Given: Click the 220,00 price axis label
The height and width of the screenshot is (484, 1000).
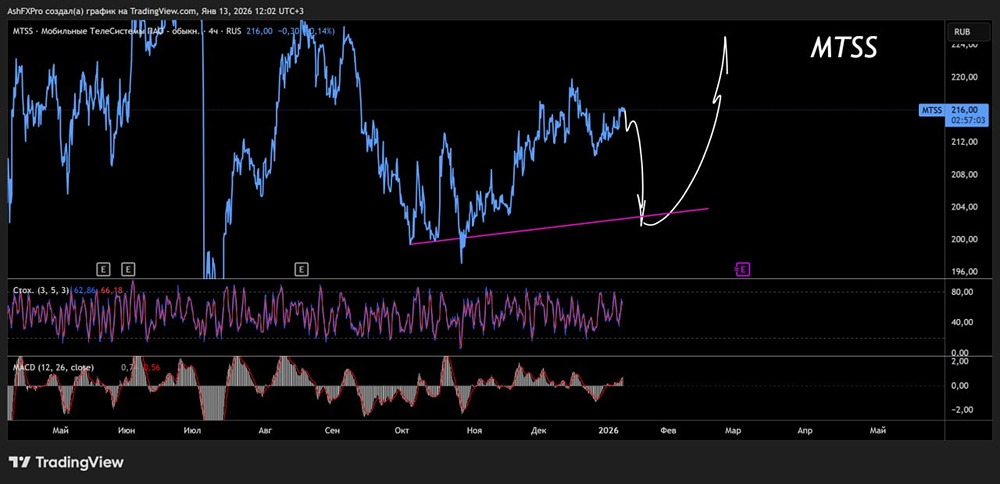Looking at the screenshot, I should tap(964, 77).
